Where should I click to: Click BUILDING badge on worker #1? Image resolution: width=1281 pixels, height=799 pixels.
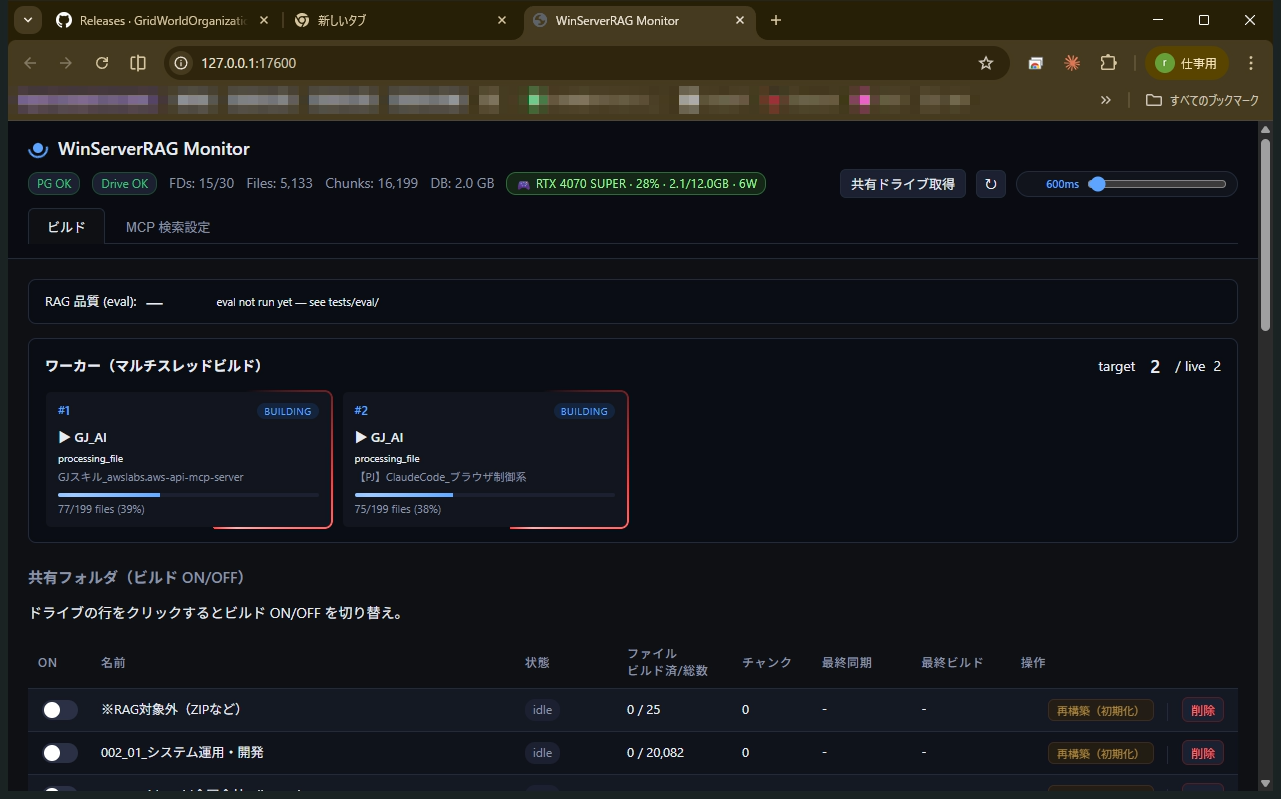click(288, 411)
